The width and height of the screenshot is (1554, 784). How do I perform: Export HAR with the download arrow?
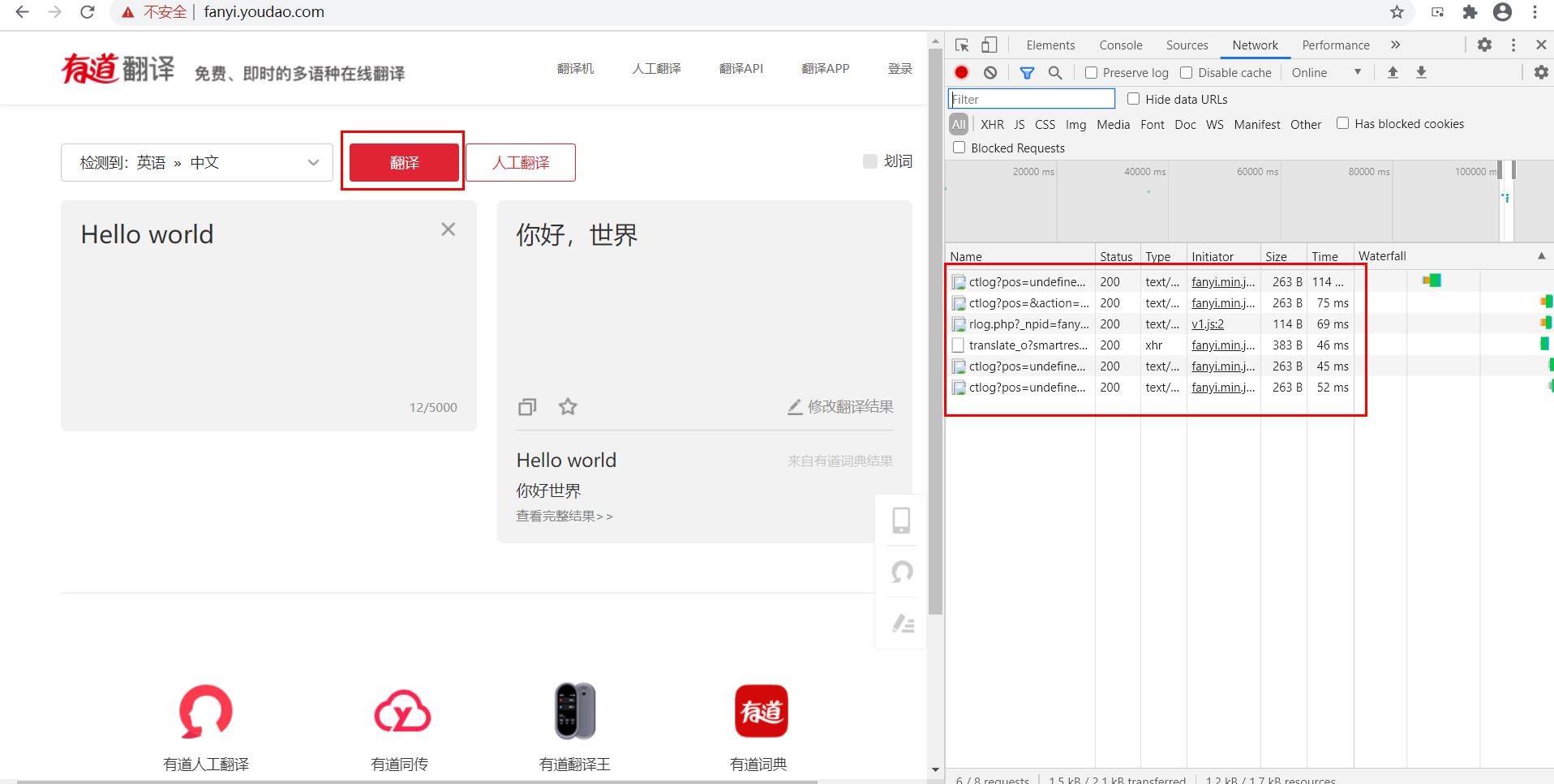pyautogui.click(x=1421, y=72)
